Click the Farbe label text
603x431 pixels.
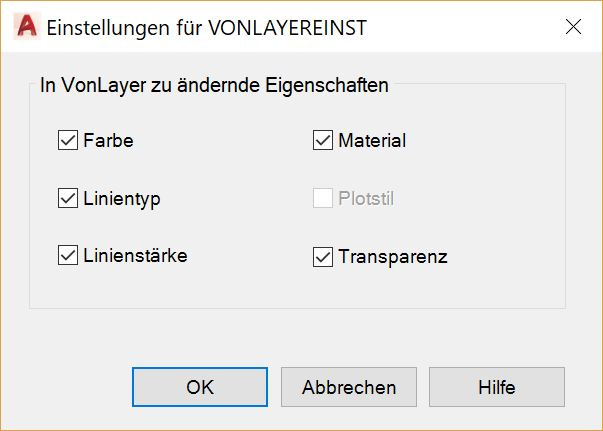108,140
